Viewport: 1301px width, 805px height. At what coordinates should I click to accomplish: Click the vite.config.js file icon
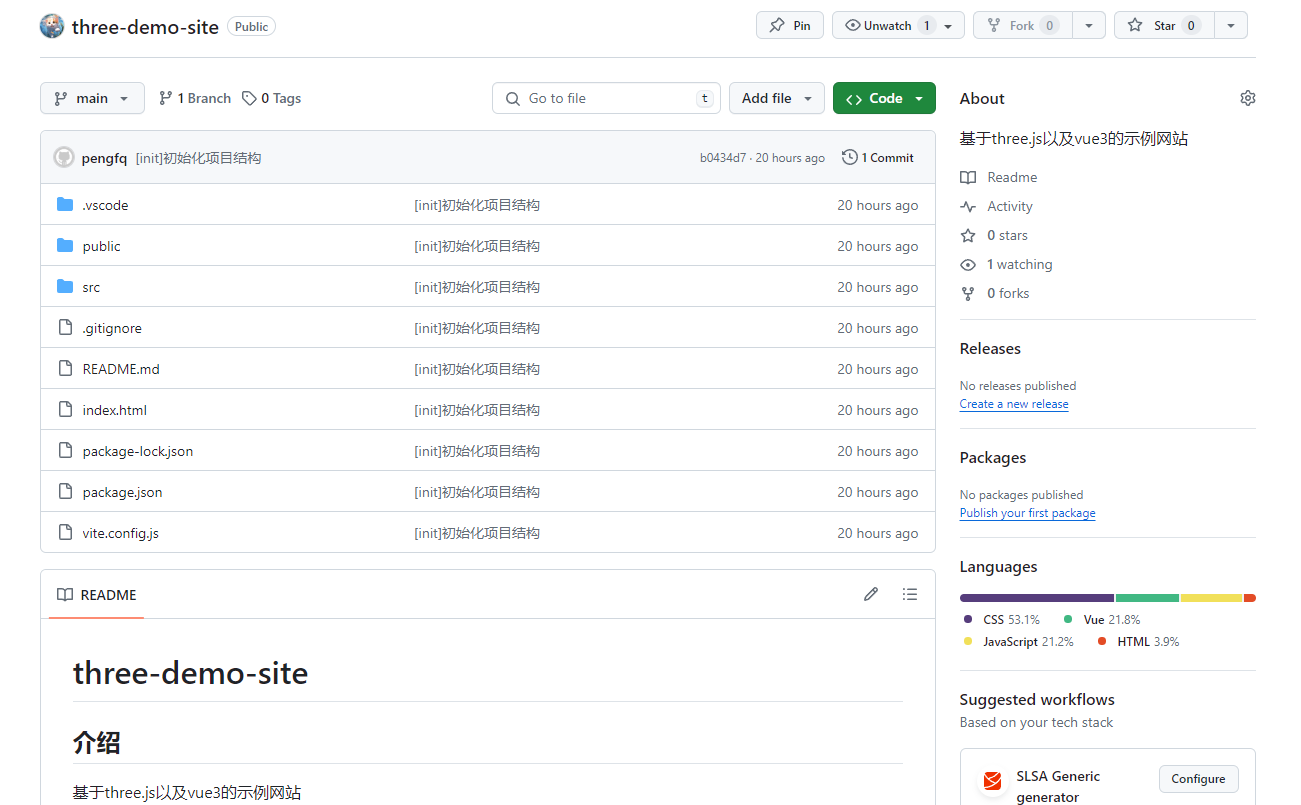point(65,533)
